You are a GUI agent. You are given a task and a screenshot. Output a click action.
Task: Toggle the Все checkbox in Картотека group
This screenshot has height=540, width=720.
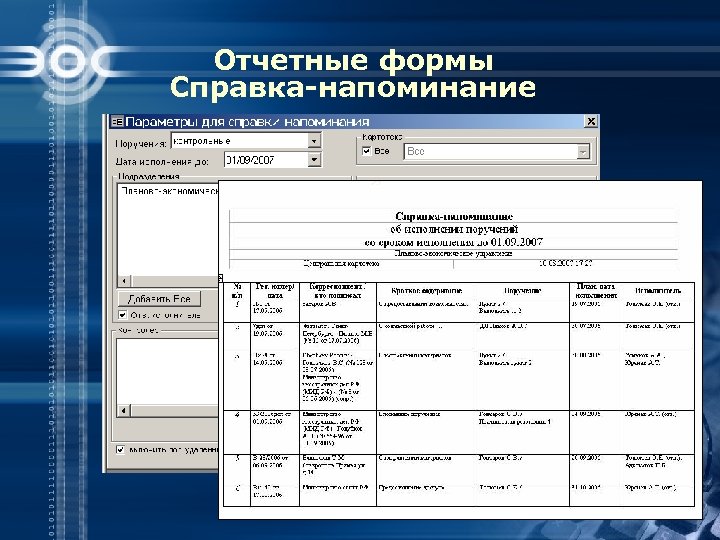366,151
